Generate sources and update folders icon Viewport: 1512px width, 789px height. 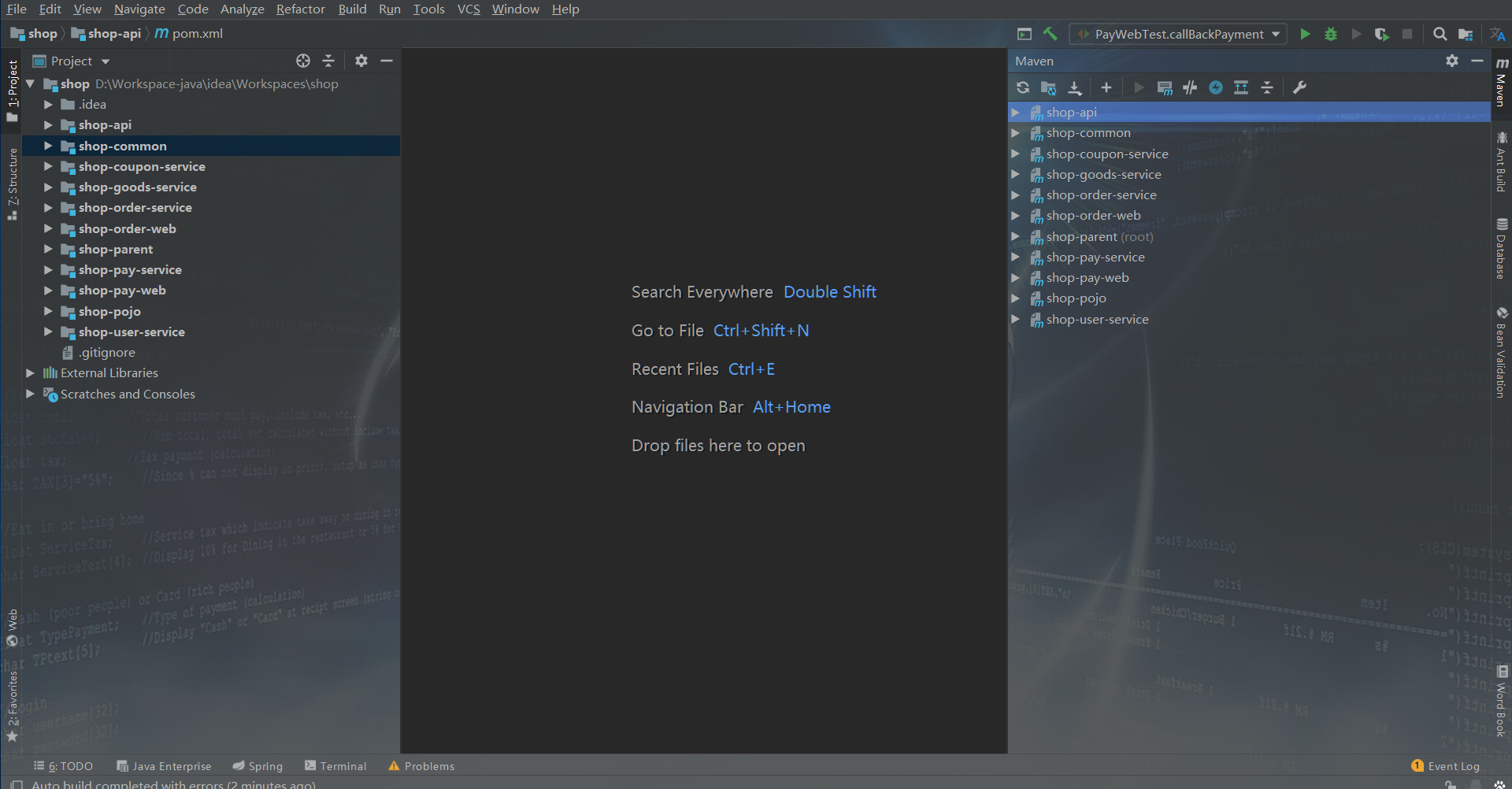click(1048, 87)
